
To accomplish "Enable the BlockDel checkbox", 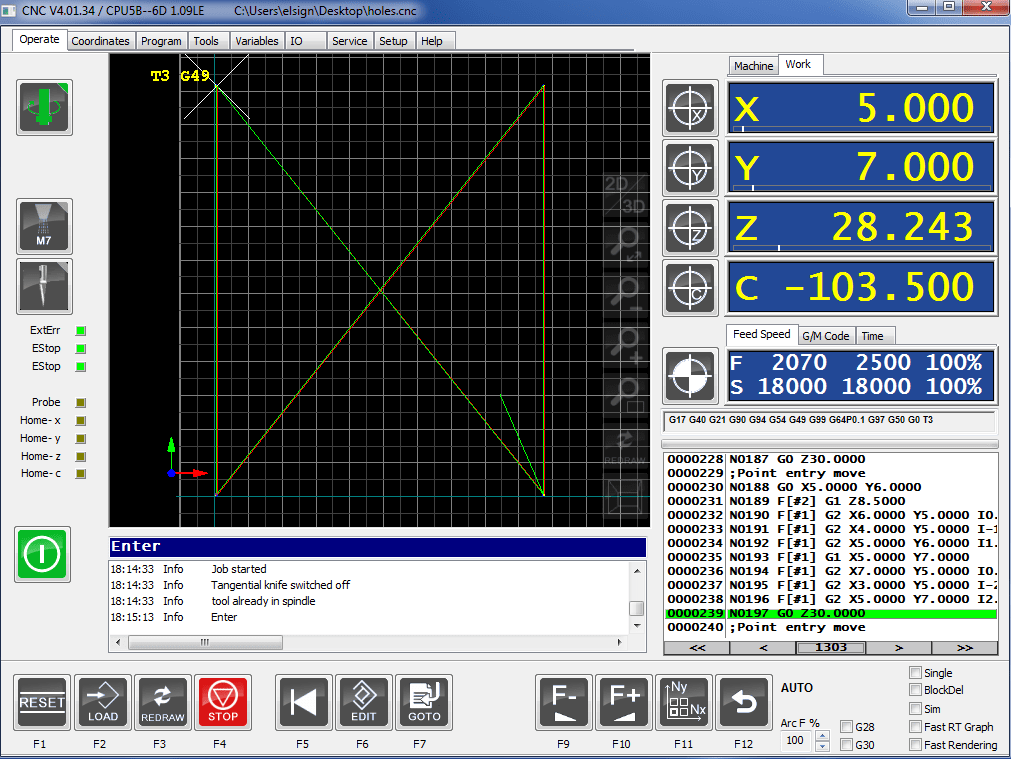I will tap(915, 690).
